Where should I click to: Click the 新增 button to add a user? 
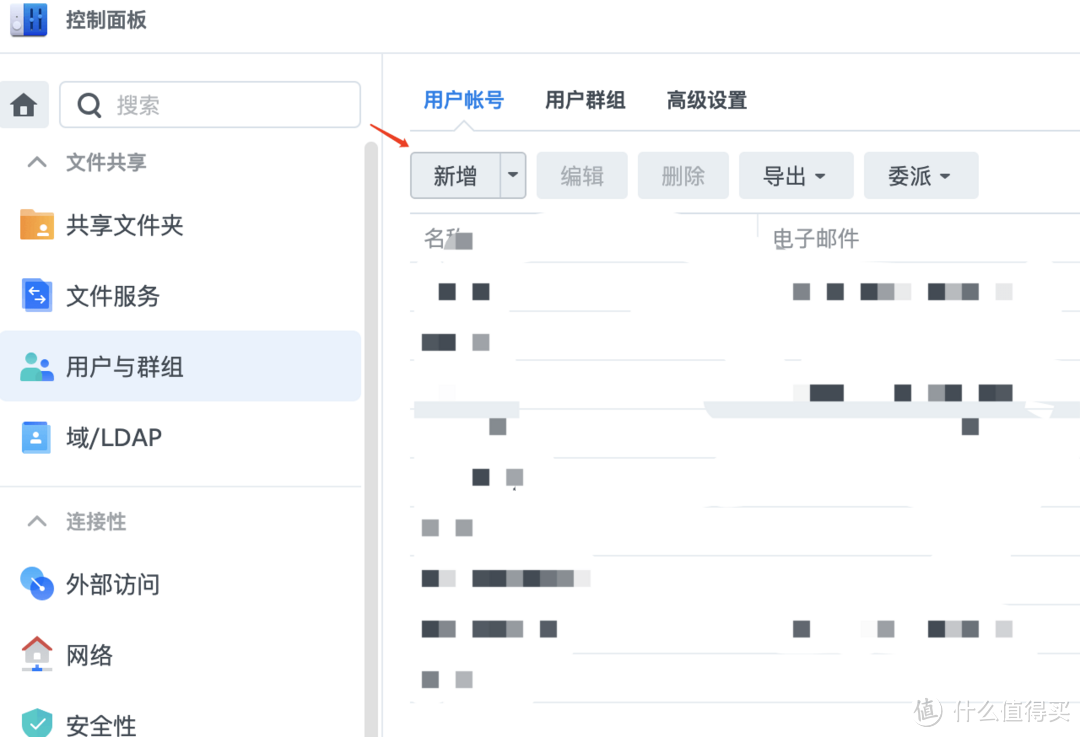(x=455, y=175)
